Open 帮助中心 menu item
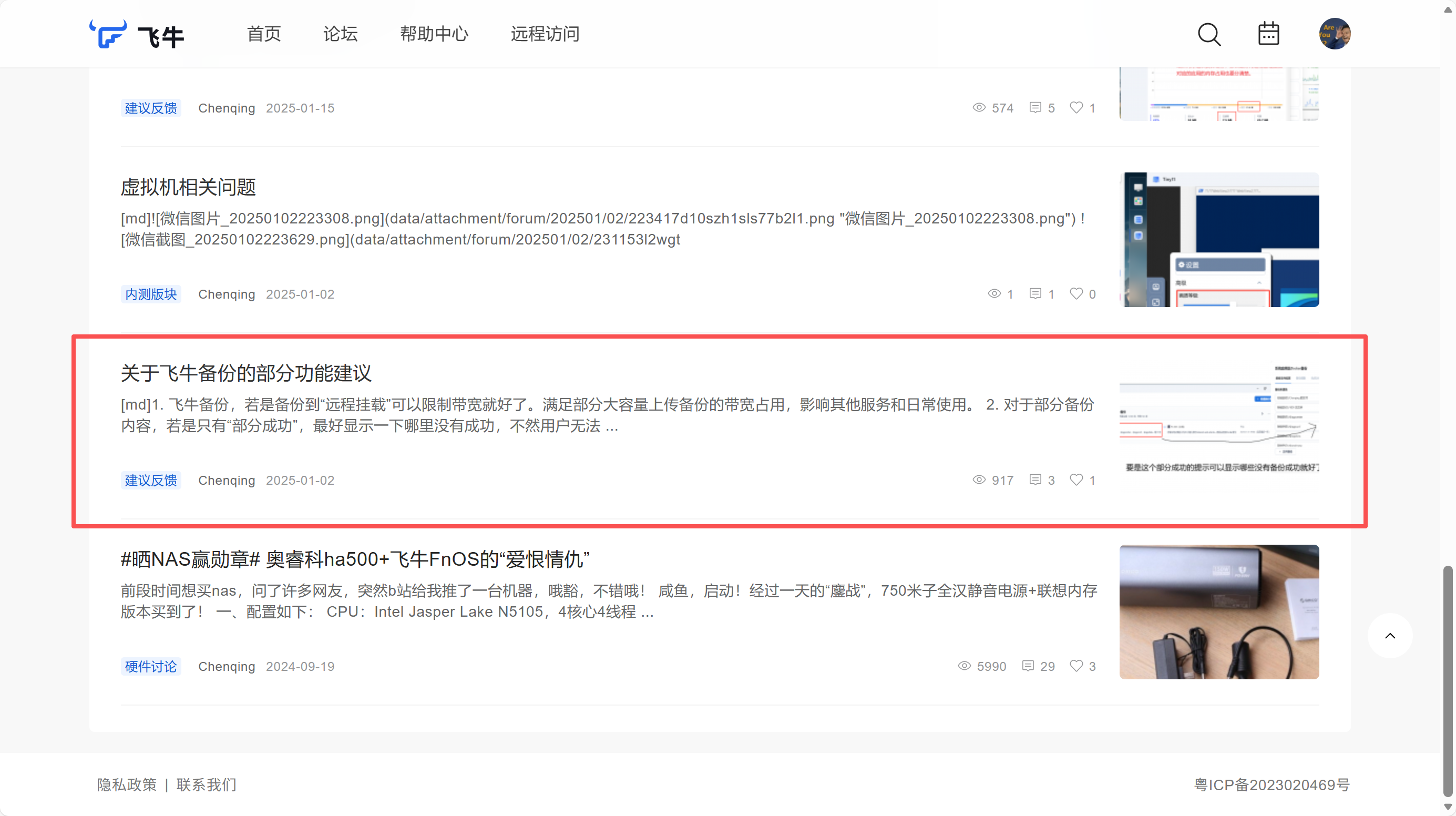 434,34
